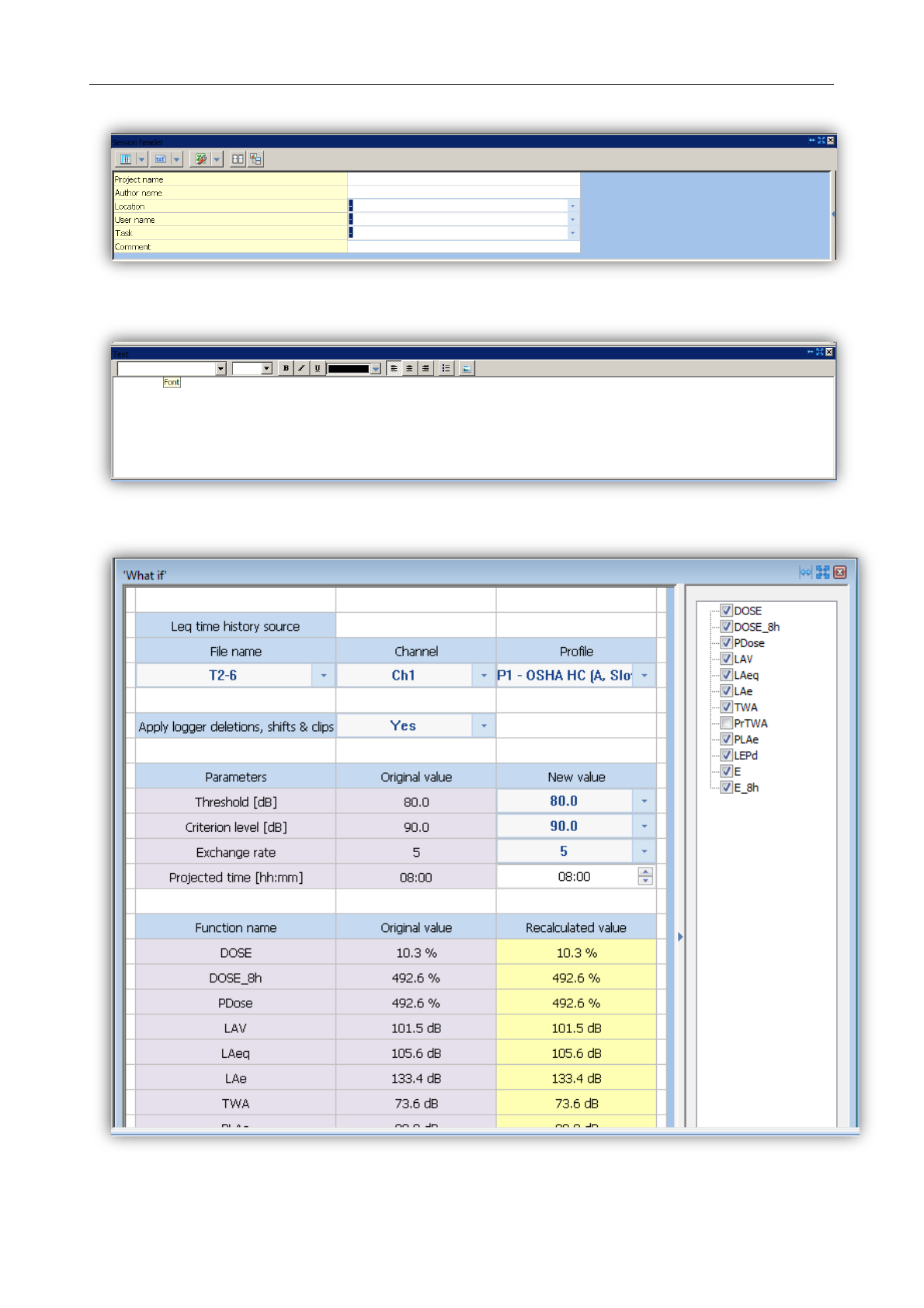Screen dimensions: 924x1308
Task: Insert picture icon in Text panel toolbar
Action: point(467,368)
